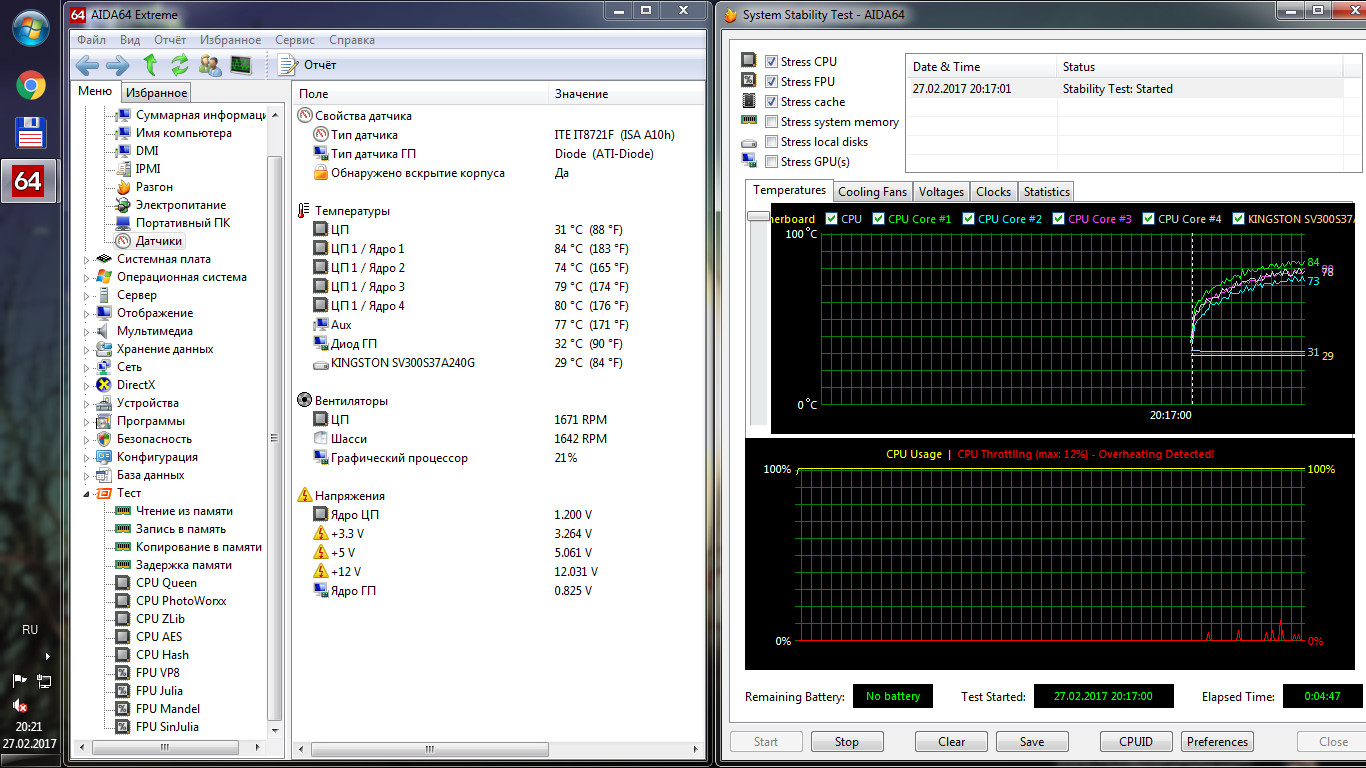Expand the Операционная система tree node
Screen dimensions: 1366x768
coord(87,277)
